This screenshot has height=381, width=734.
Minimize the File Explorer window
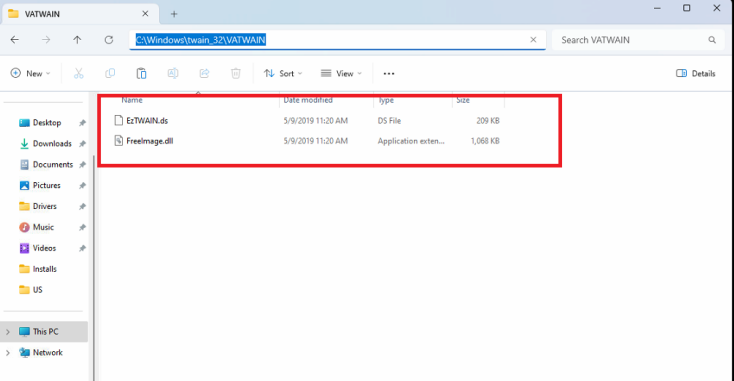click(x=657, y=8)
